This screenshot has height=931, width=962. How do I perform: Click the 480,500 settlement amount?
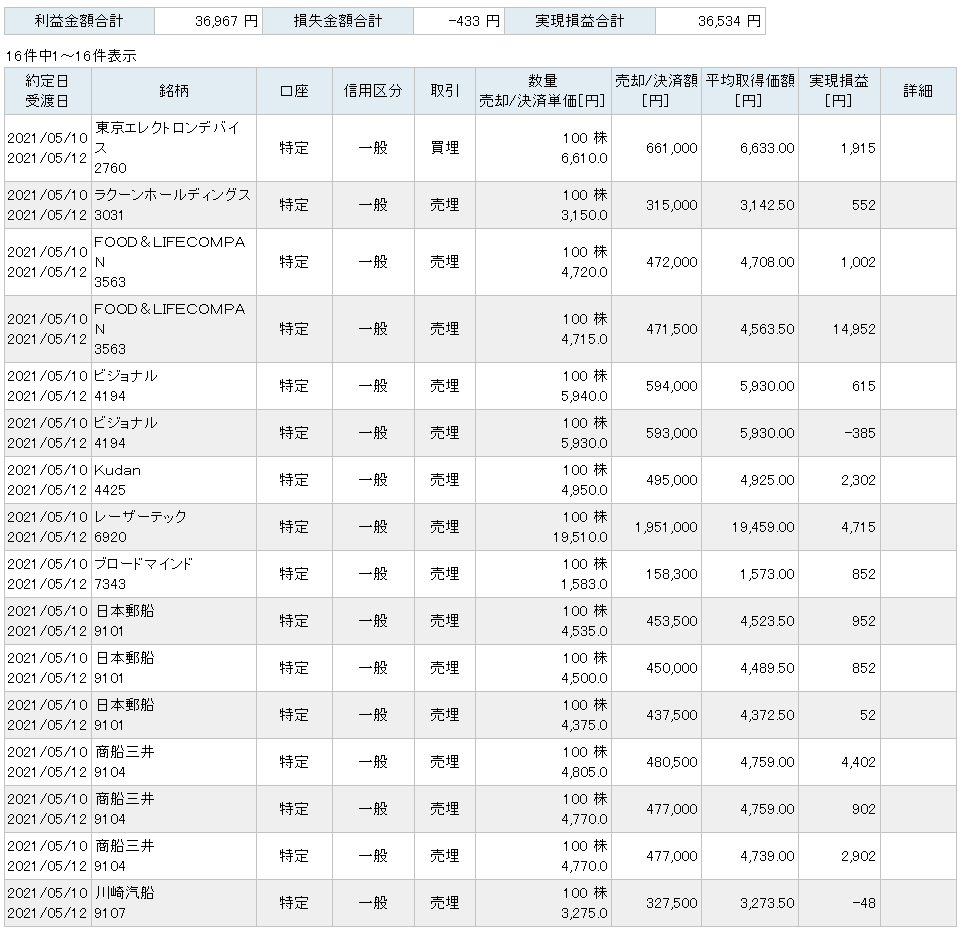pos(671,762)
